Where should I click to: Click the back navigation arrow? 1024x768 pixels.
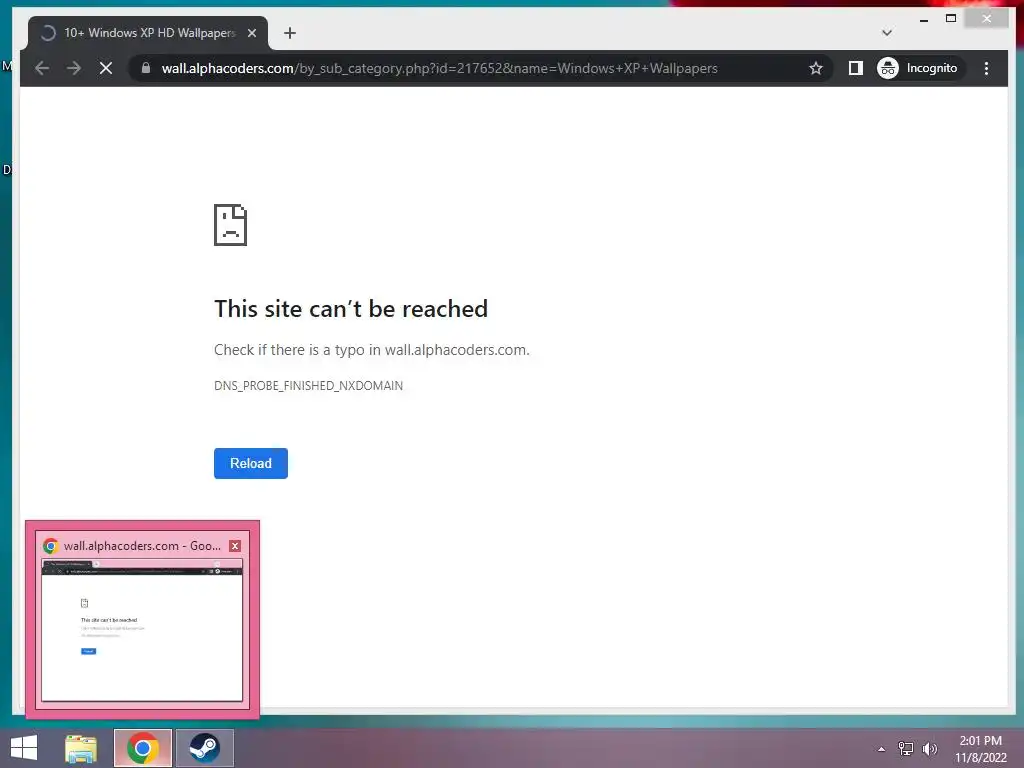[42, 68]
